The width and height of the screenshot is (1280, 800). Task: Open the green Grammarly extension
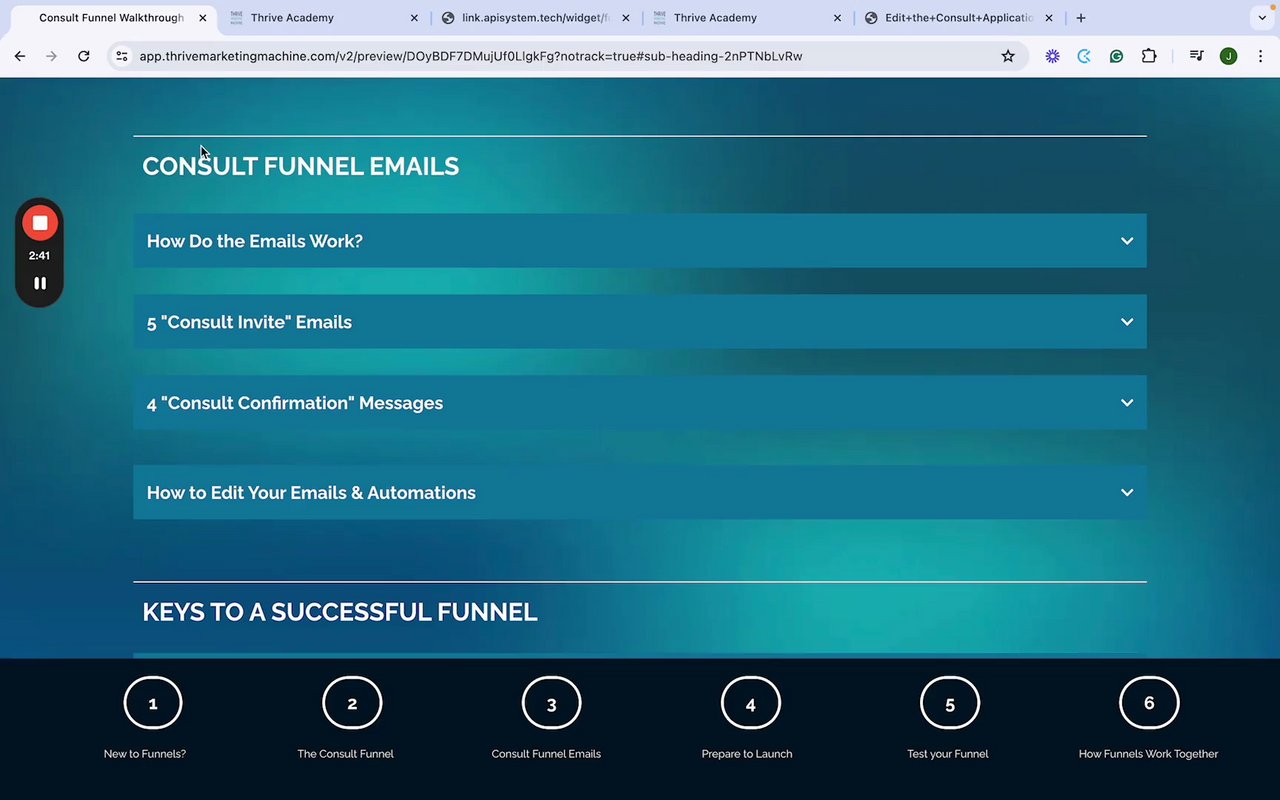[1116, 56]
